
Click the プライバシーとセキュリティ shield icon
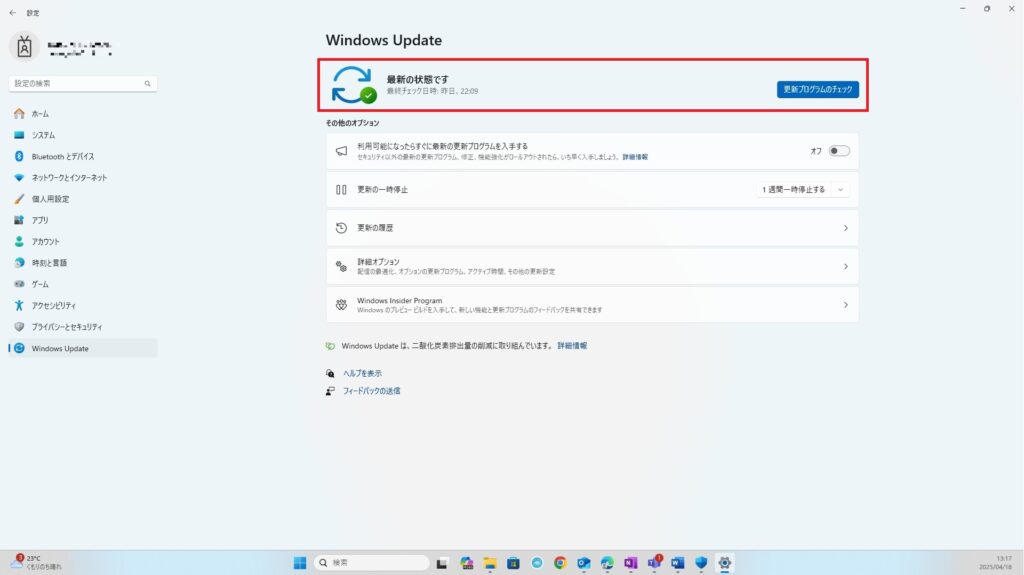(x=19, y=327)
